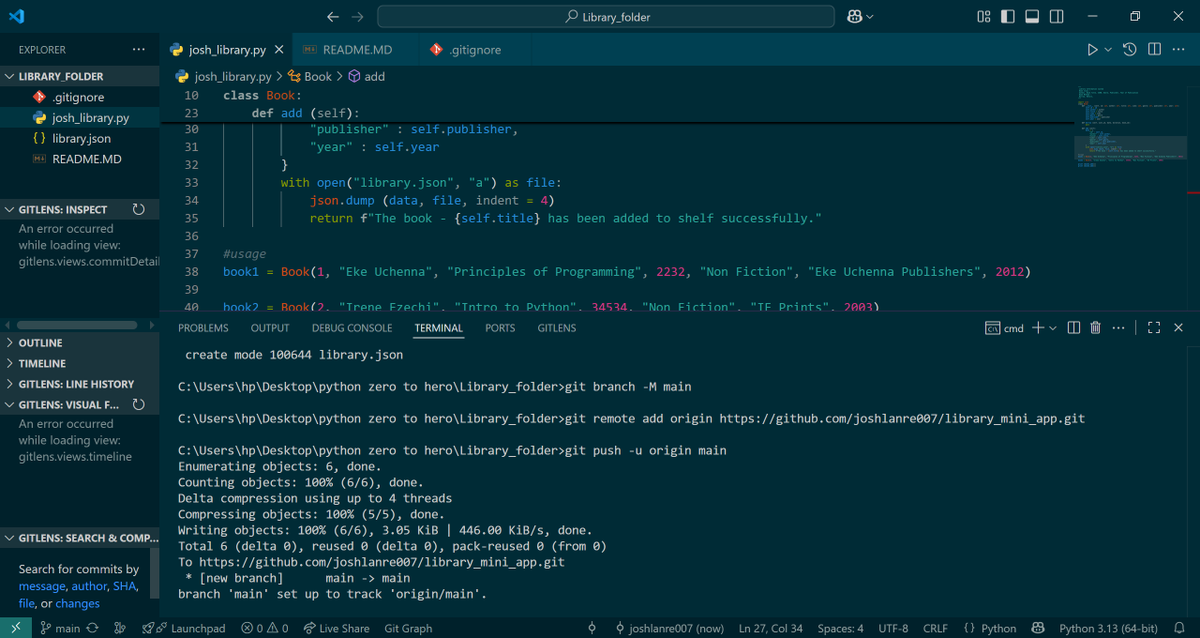
Task: Refresh the GitLens Inspect view
Action: [138, 210]
